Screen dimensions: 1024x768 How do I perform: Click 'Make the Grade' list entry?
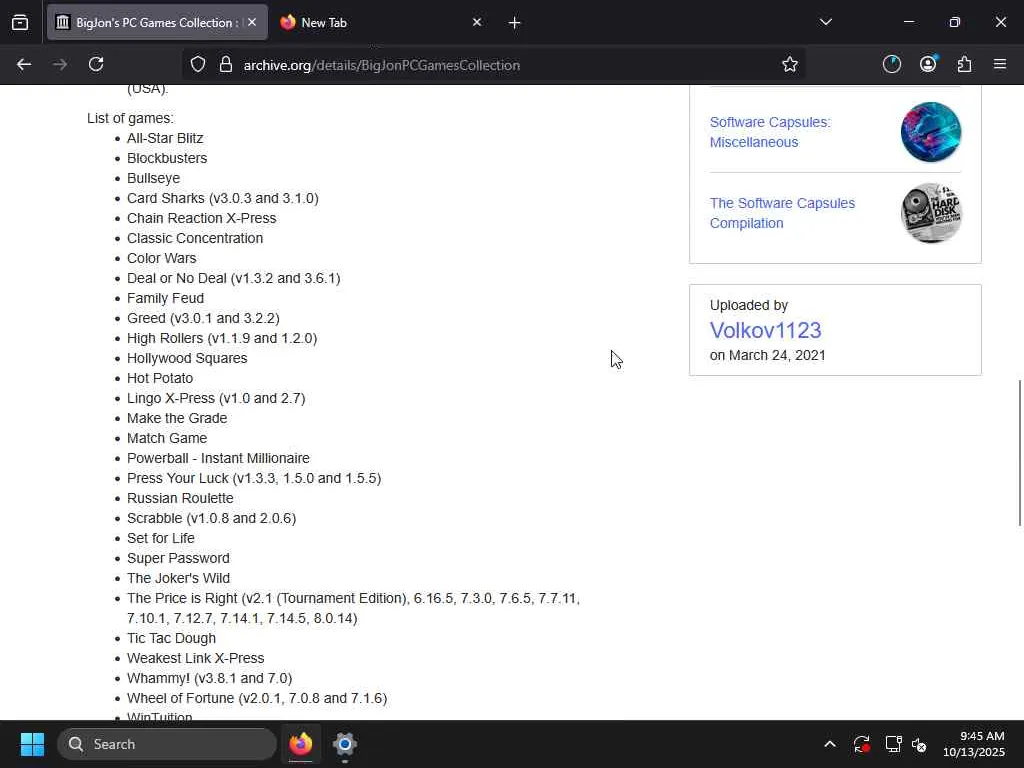pos(177,418)
